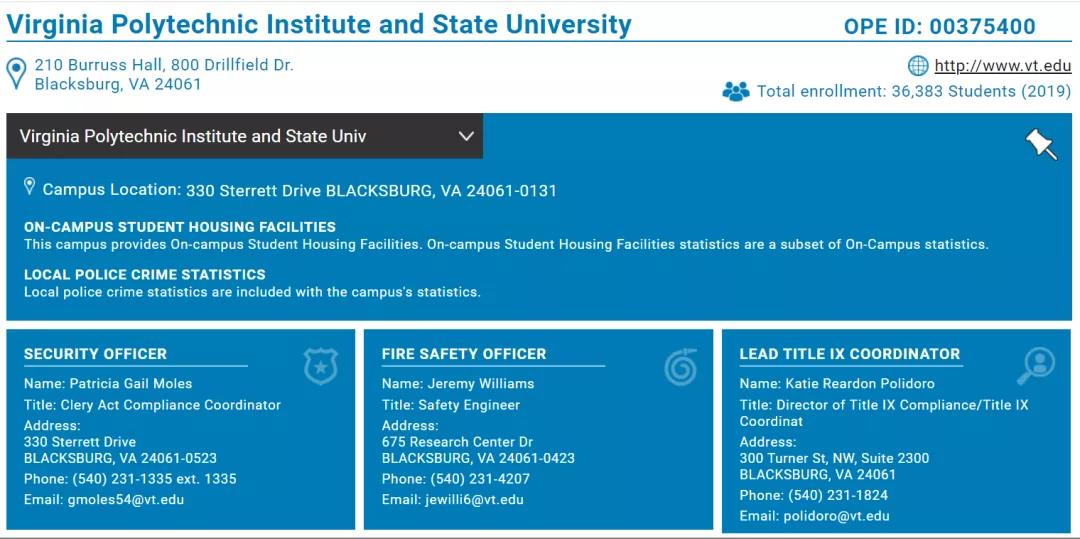Click the gmoles54@vt.edu email address

[125, 500]
